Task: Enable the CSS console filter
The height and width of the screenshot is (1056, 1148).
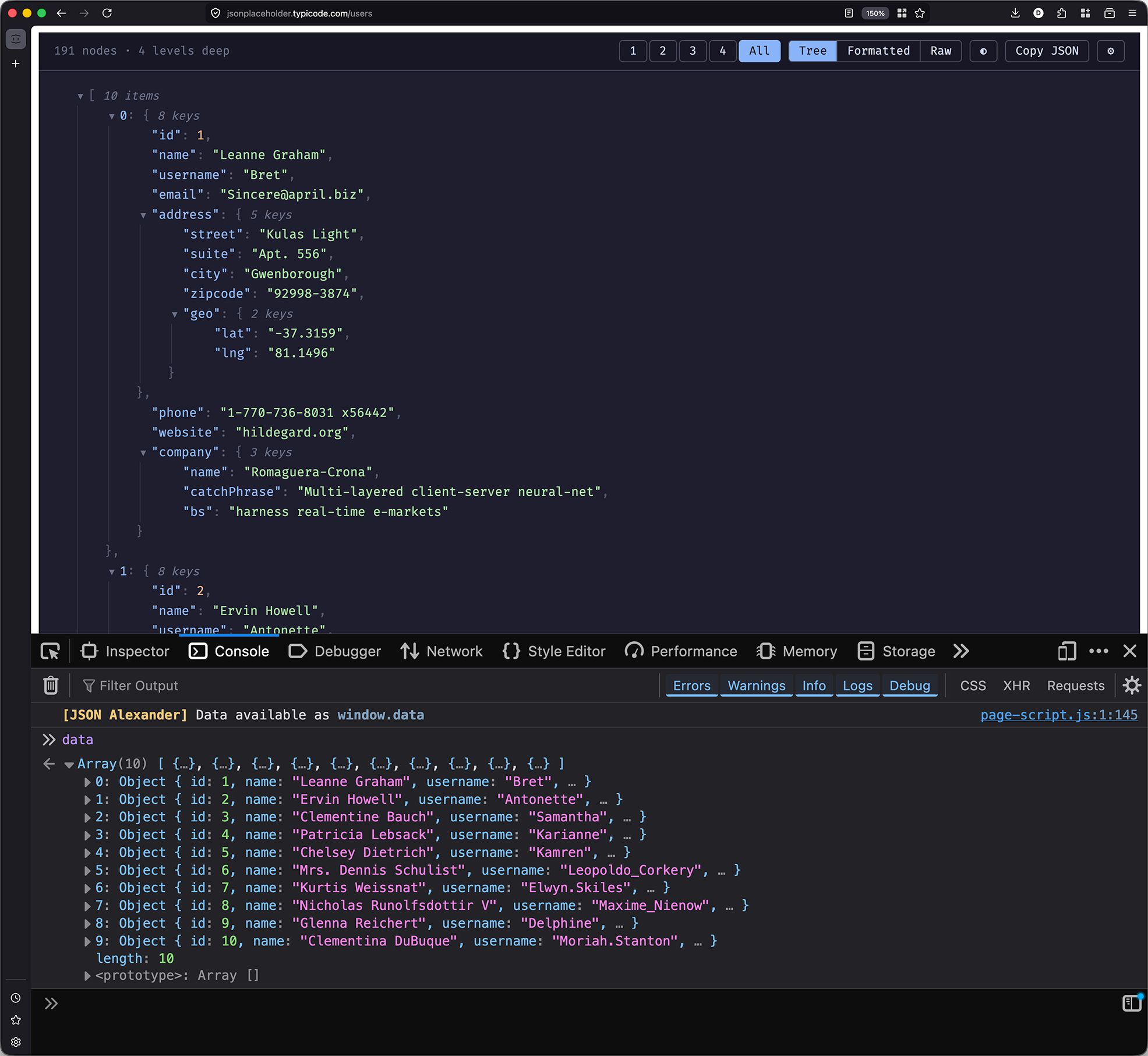Action: (x=973, y=686)
